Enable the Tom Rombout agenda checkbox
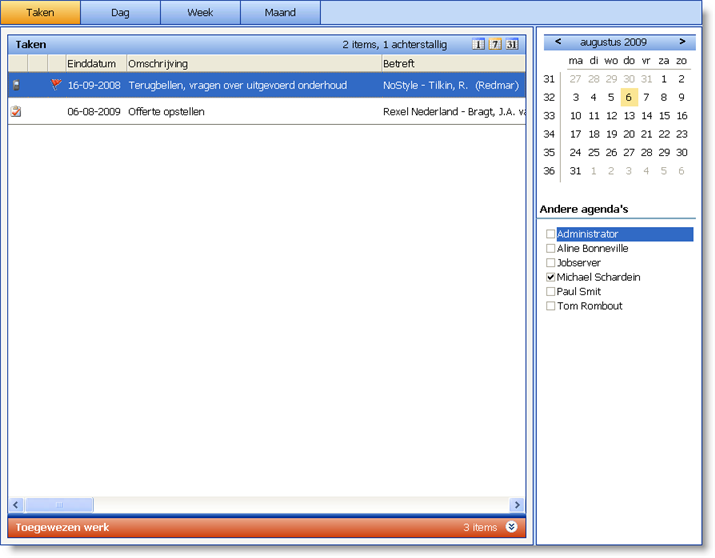Image resolution: width=715 pixels, height=558 pixels. [550, 306]
